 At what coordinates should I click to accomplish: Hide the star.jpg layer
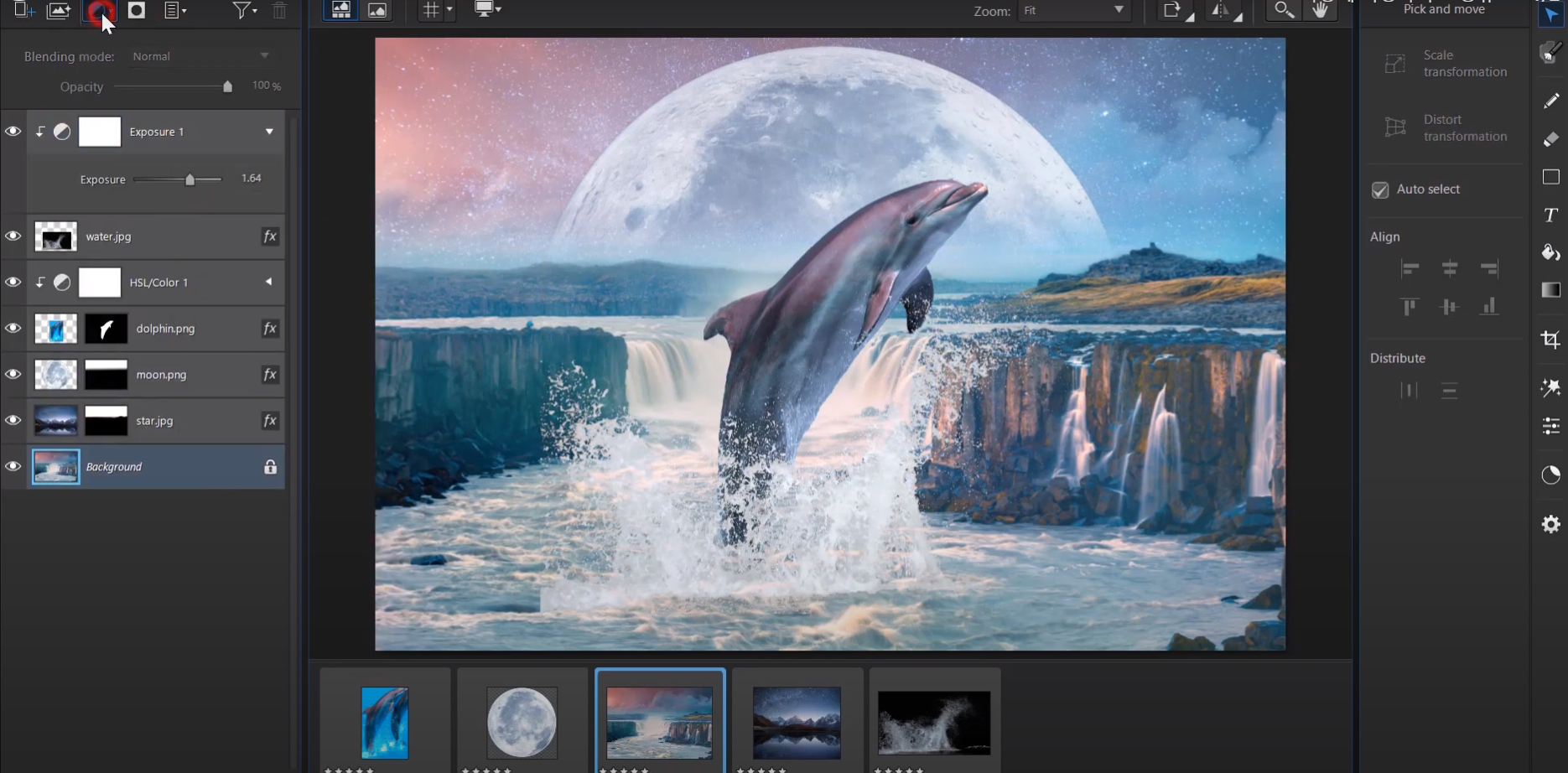(x=13, y=421)
